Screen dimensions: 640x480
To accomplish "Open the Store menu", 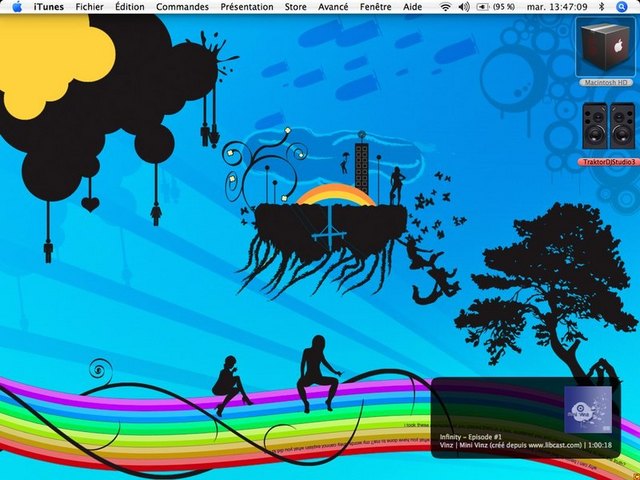I will coord(296,7).
